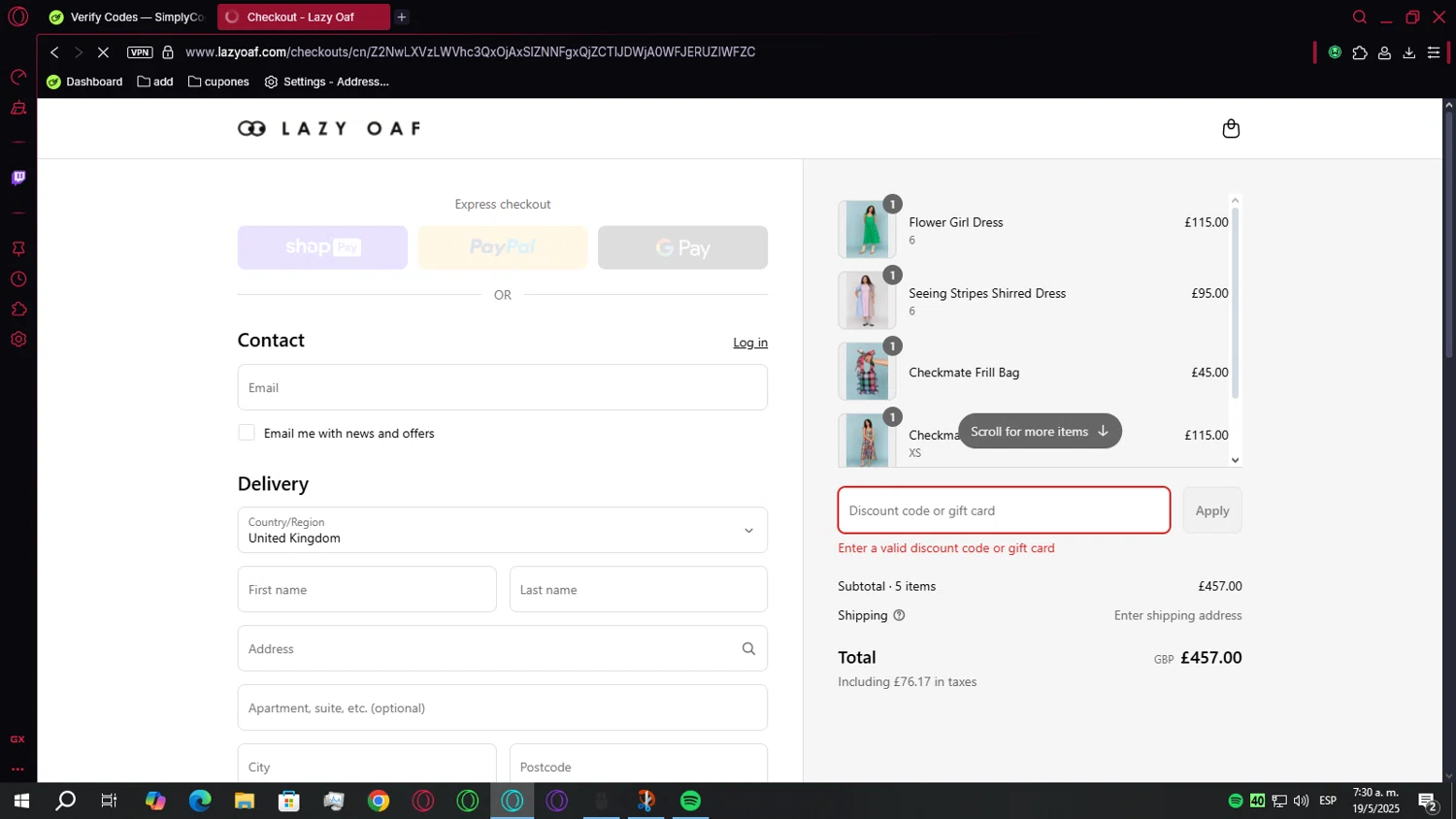Open the add bookmarks folder

[155, 82]
